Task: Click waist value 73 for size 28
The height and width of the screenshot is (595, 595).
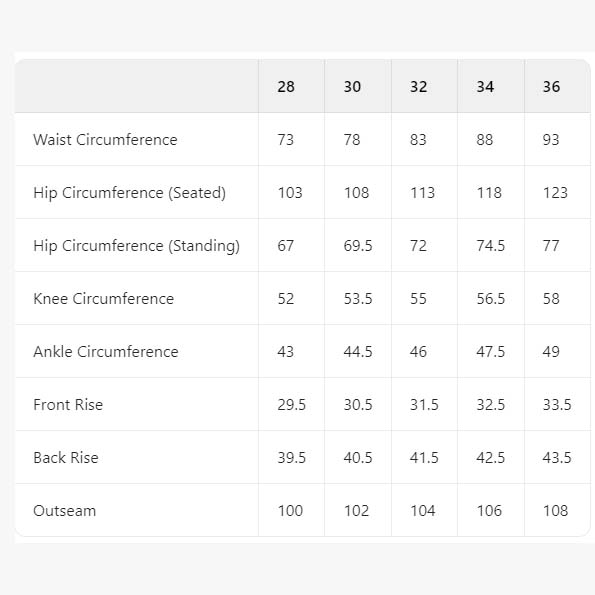Action: click(x=285, y=140)
